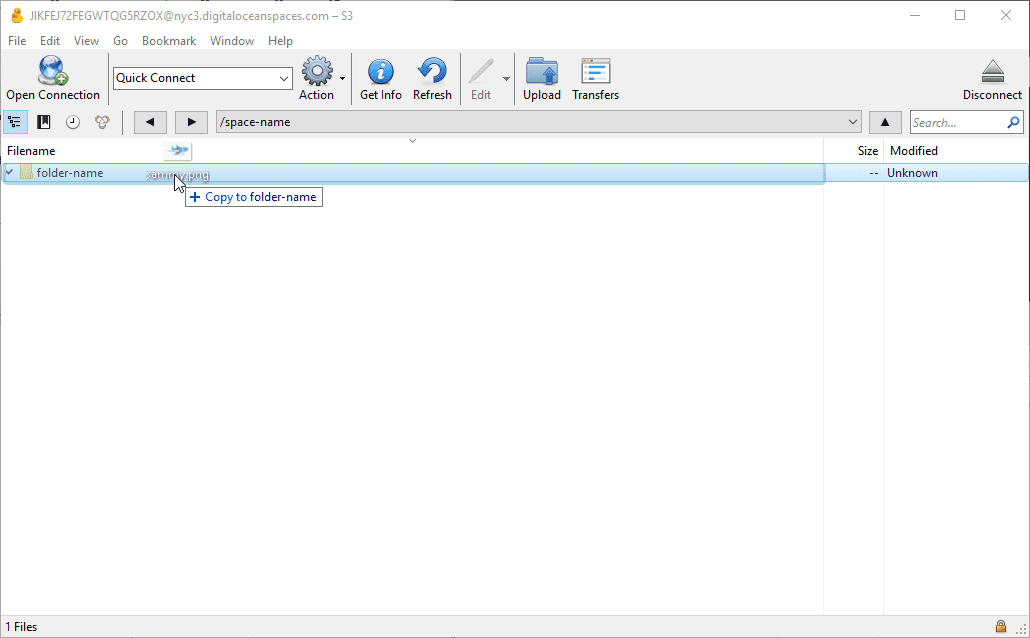Screen dimensions: 1030x638
Task: Open the Action gear menu
Action: [x=317, y=71]
